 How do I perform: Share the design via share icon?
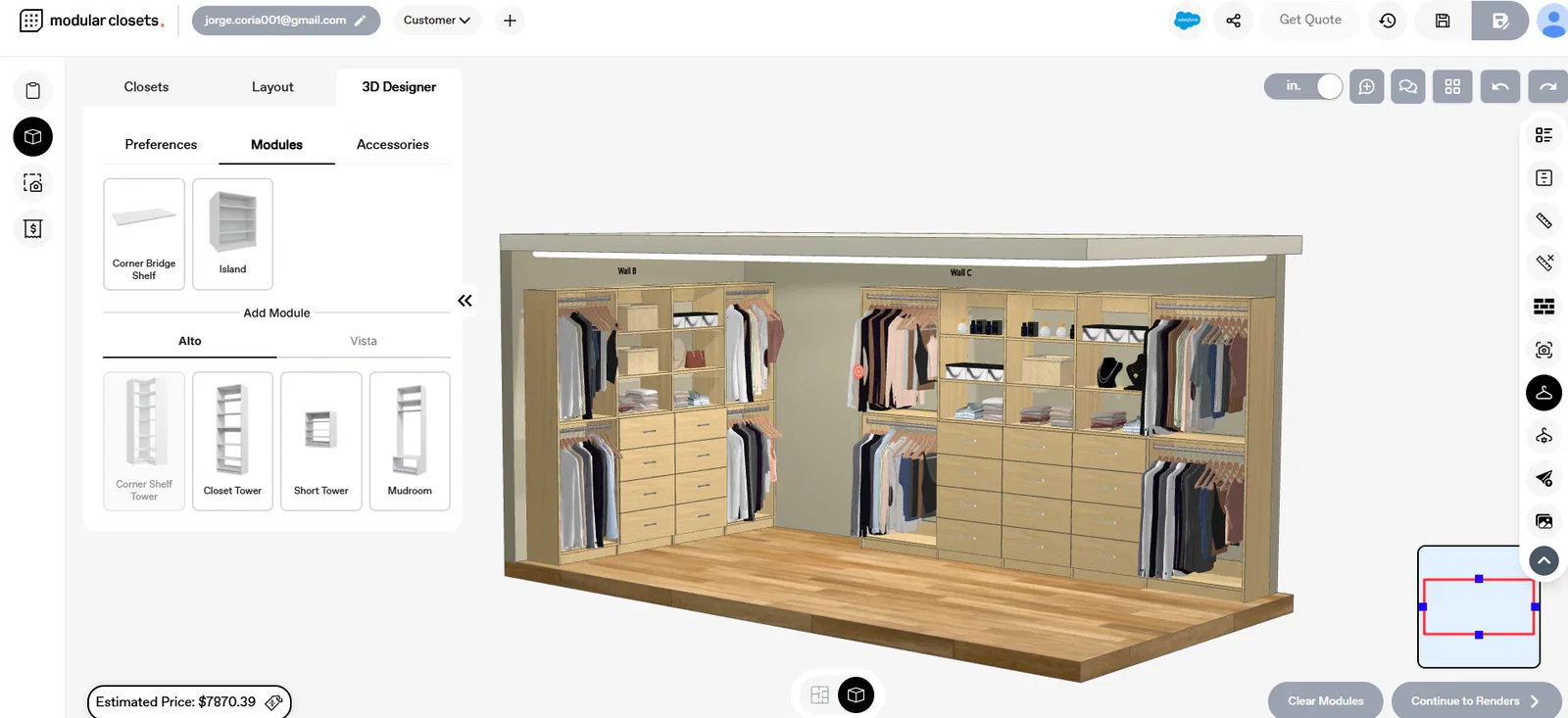pos(1233,21)
